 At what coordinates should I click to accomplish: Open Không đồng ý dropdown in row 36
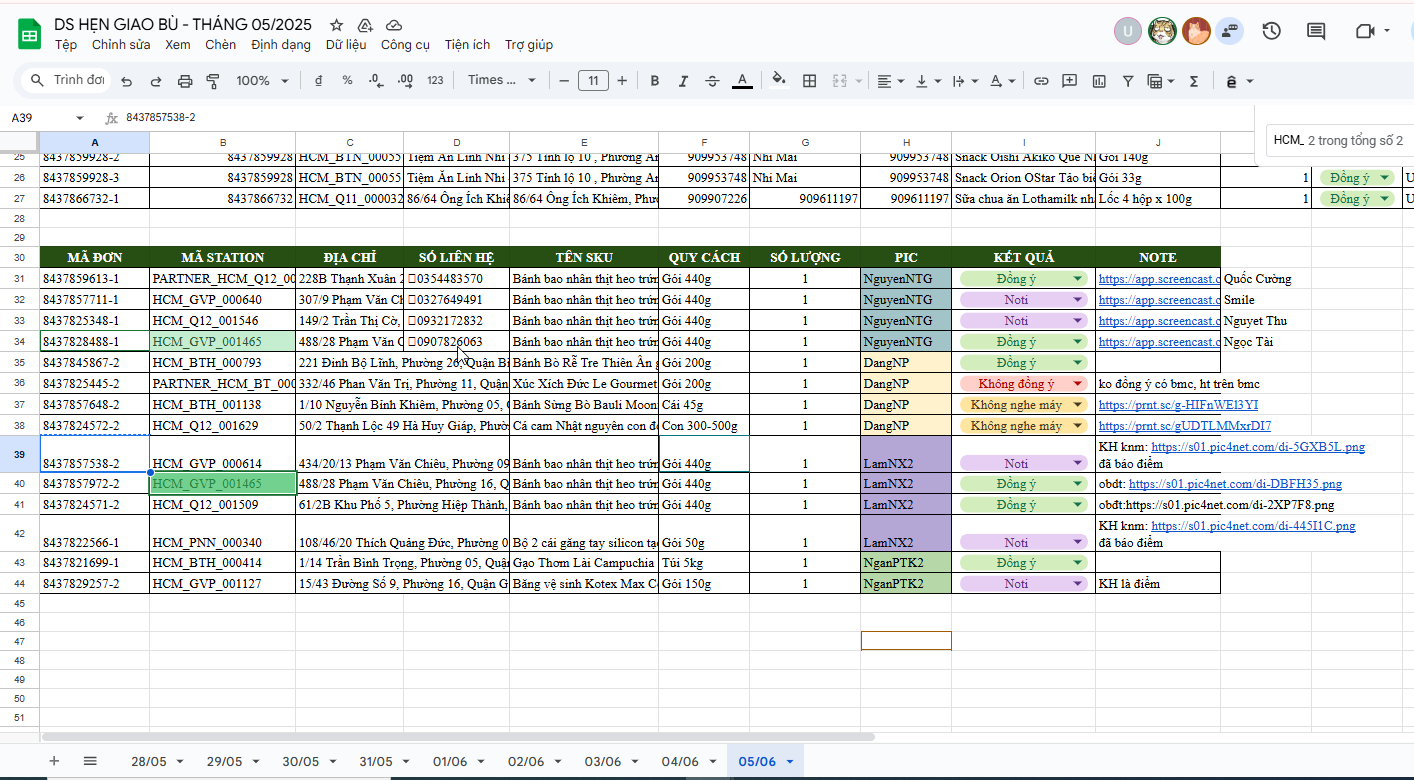pyautogui.click(x=1078, y=384)
